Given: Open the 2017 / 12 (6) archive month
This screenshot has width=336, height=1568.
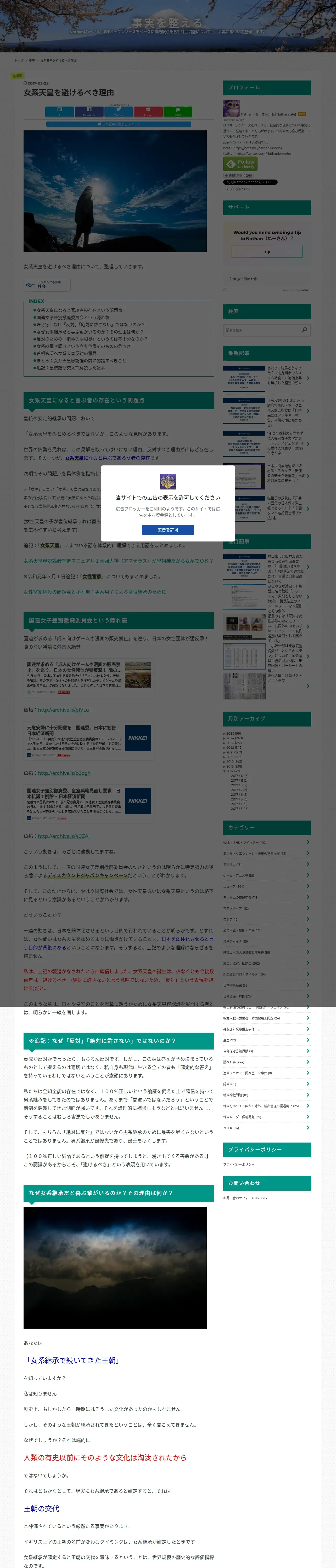Looking at the screenshot, I should (x=240, y=776).
